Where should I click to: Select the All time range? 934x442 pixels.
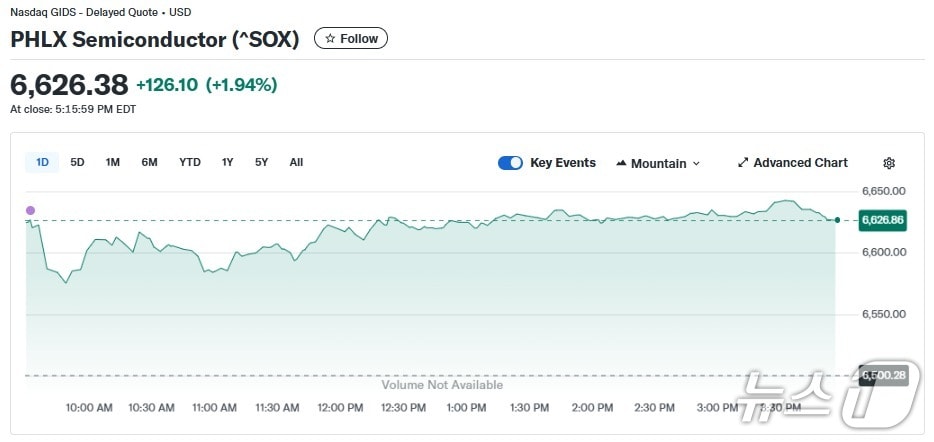tap(296, 162)
